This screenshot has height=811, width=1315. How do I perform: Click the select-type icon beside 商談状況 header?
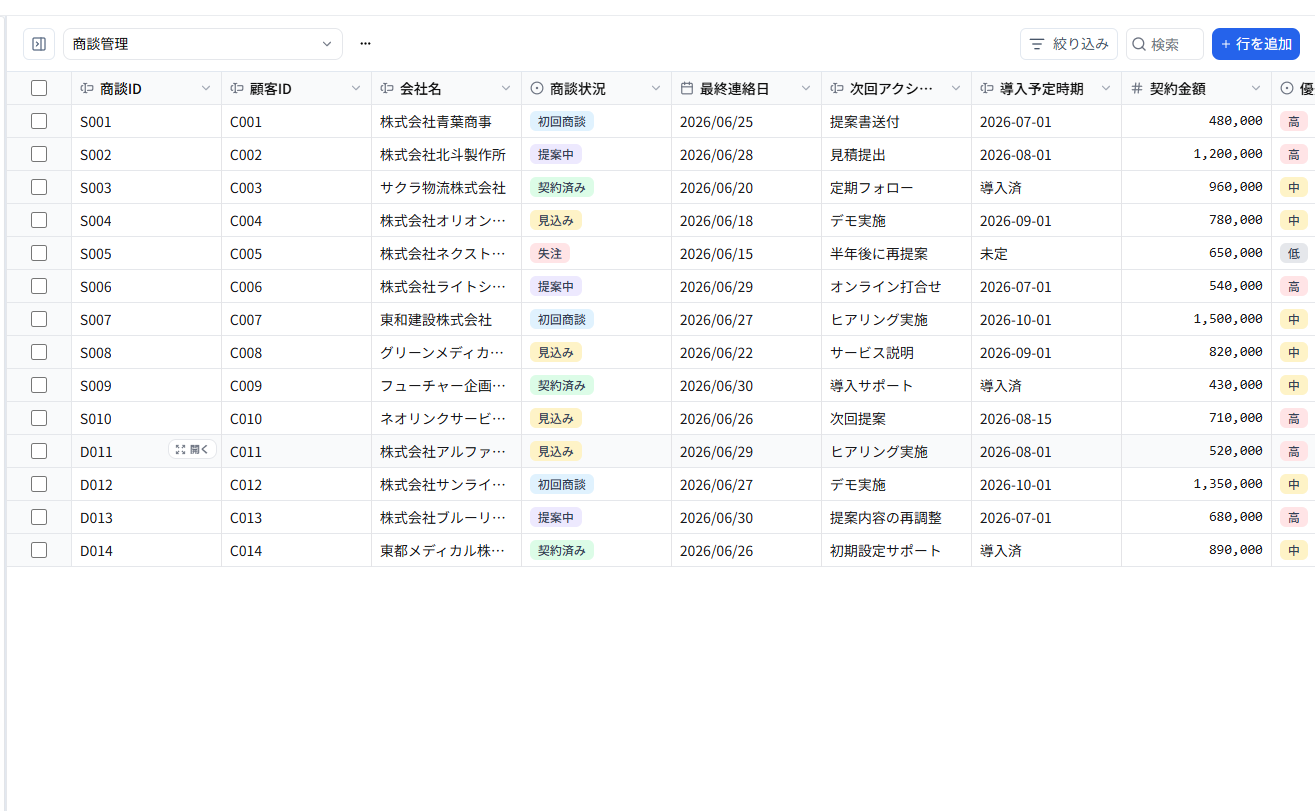[x=537, y=89]
